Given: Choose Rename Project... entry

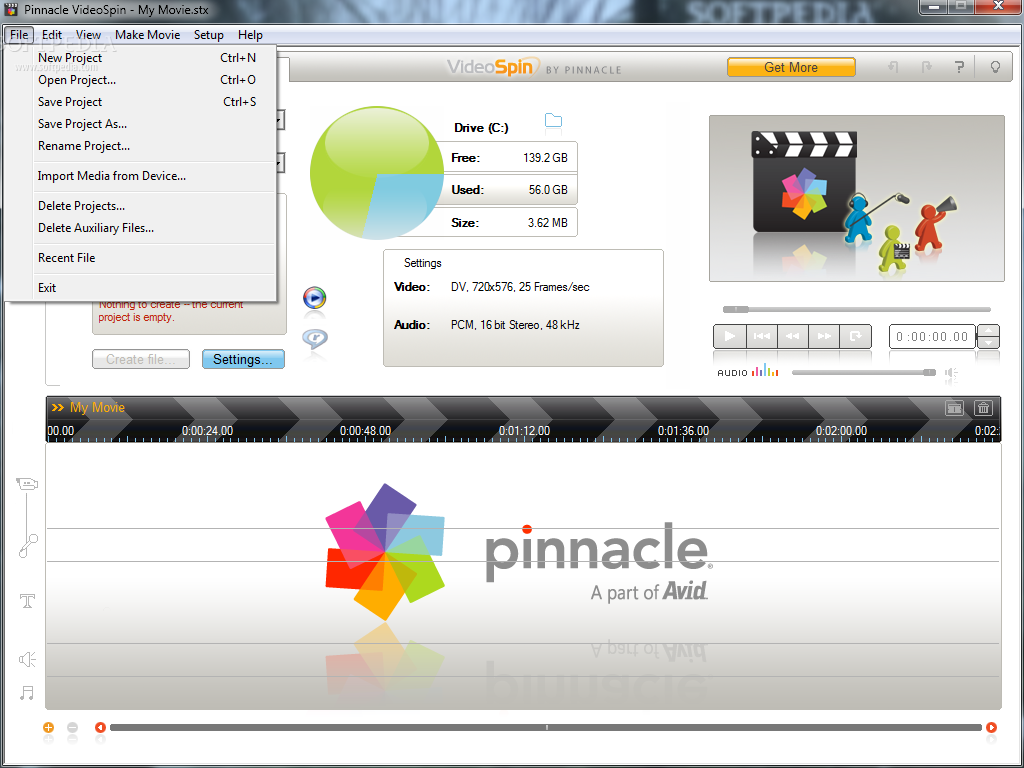Looking at the screenshot, I should pyautogui.click(x=140, y=146).
